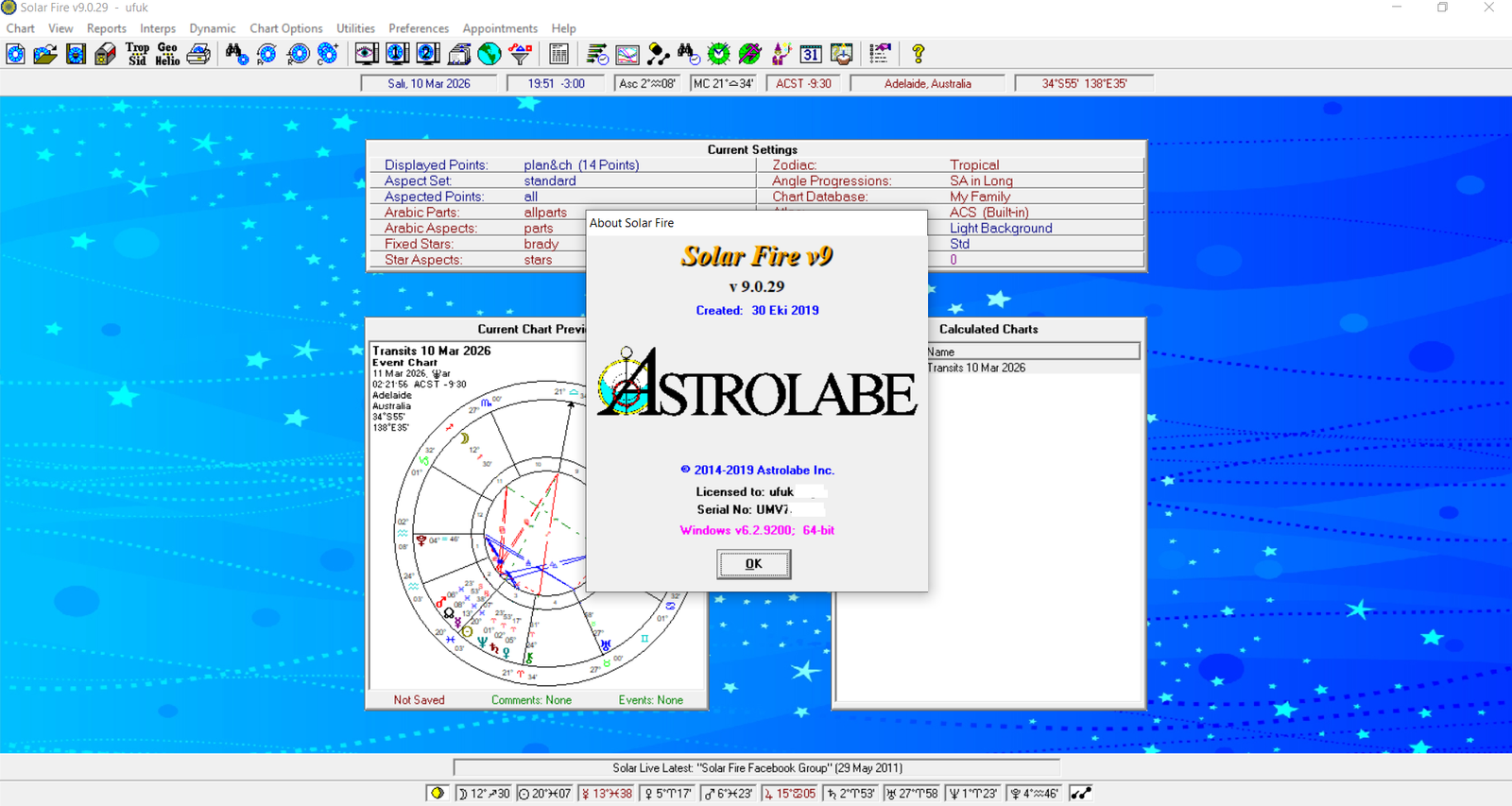The image size is (1512, 806).
Task: Click the date field Sali, 10 Mar 2026
Action: (x=429, y=83)
